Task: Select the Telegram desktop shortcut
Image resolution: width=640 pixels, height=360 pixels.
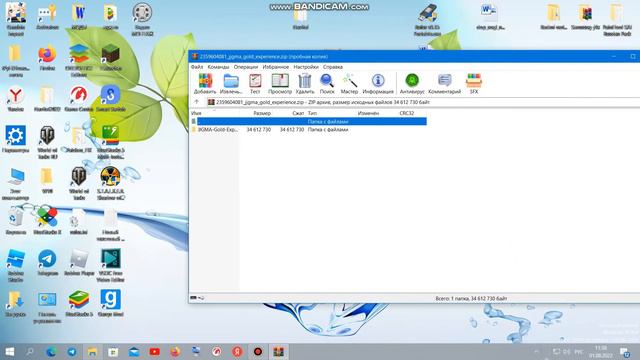Action: point(47,263)
